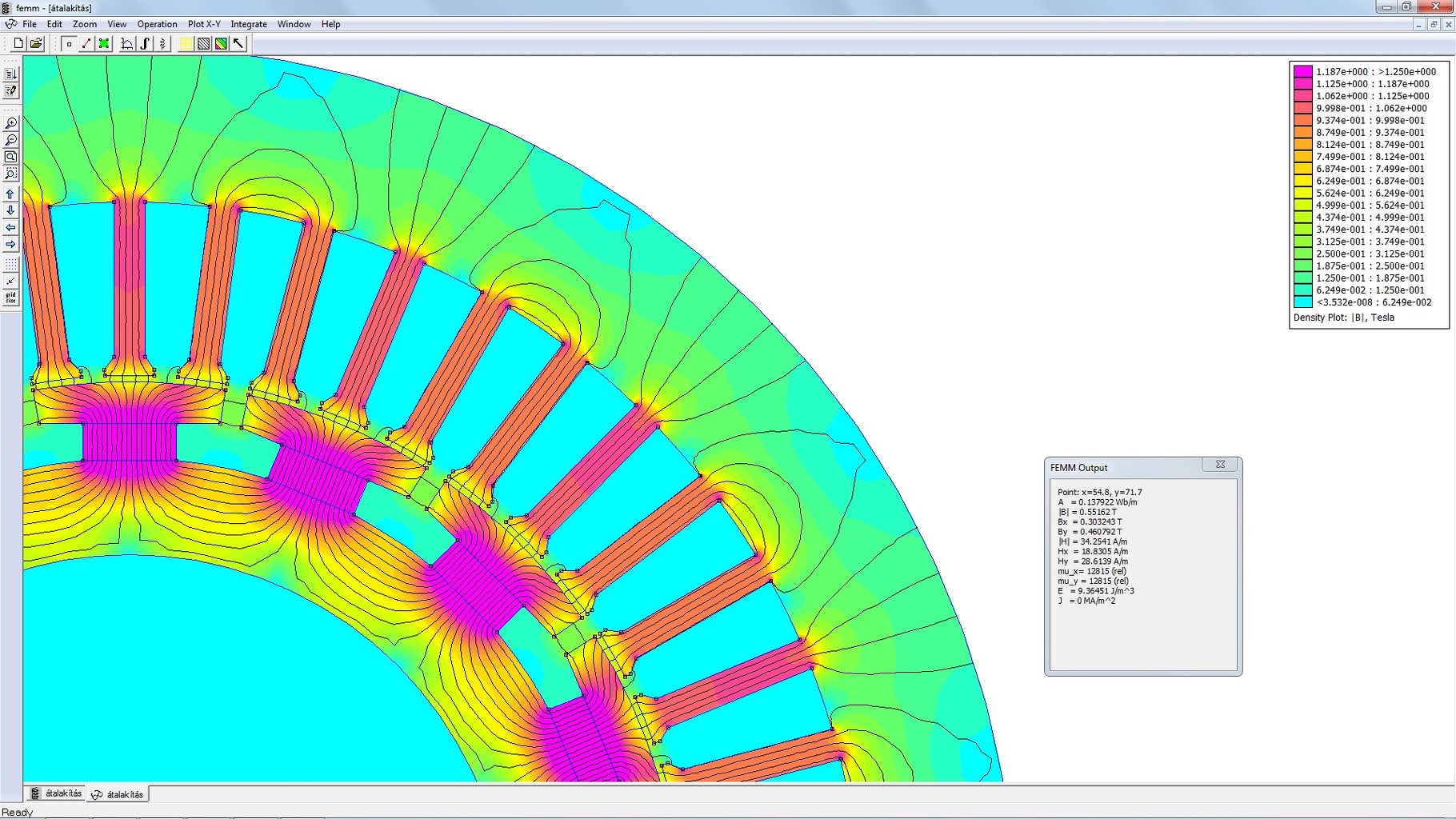Click the magenta >1.250e+000 legend swatch
This screenshot has width=1456, height=819.
[x=1302, y=71]
